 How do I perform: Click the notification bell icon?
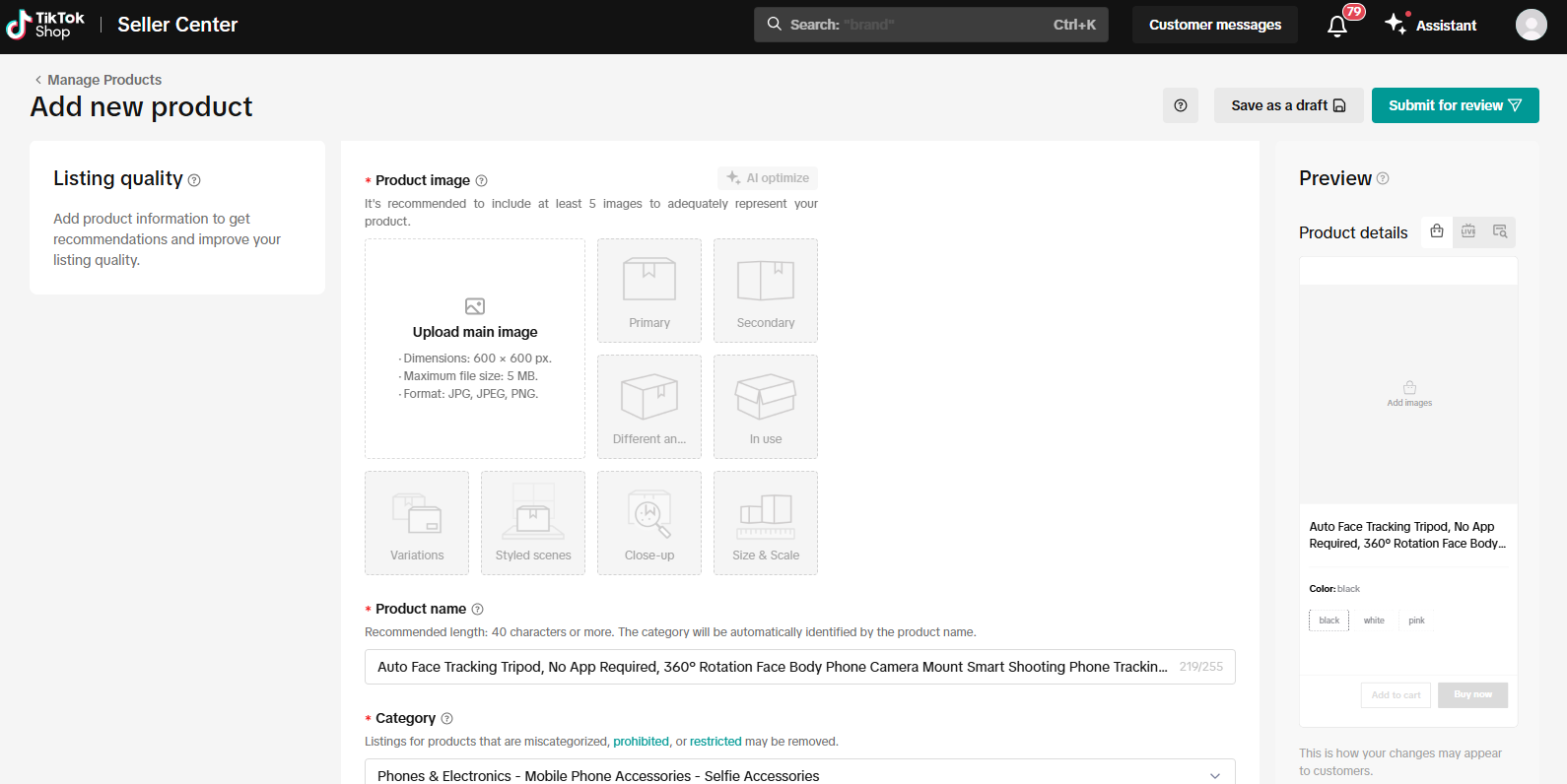(1336, 27)
